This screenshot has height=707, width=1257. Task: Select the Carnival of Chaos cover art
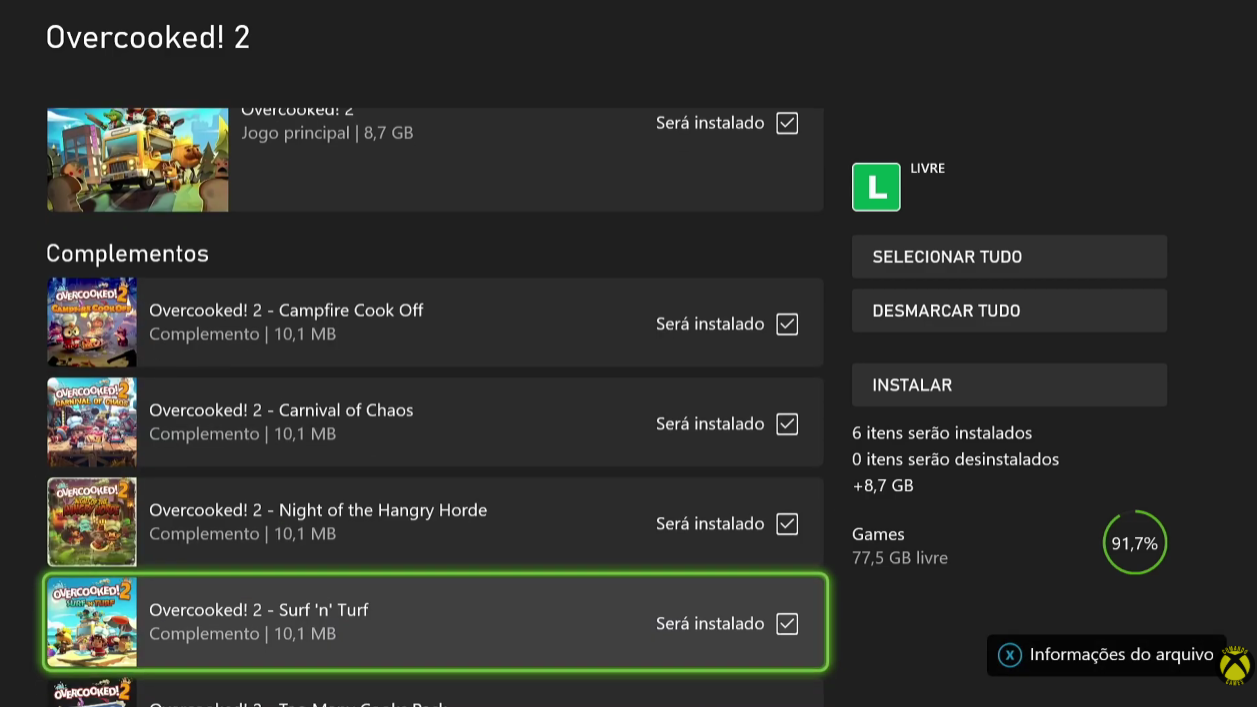[92, 422]
